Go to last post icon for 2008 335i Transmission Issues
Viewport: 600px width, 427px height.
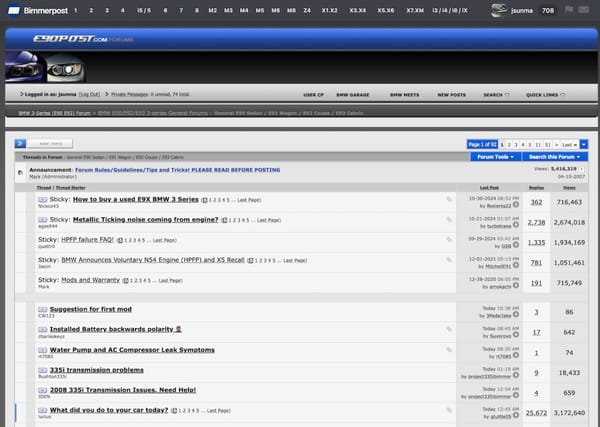click(x=516, y=395)
